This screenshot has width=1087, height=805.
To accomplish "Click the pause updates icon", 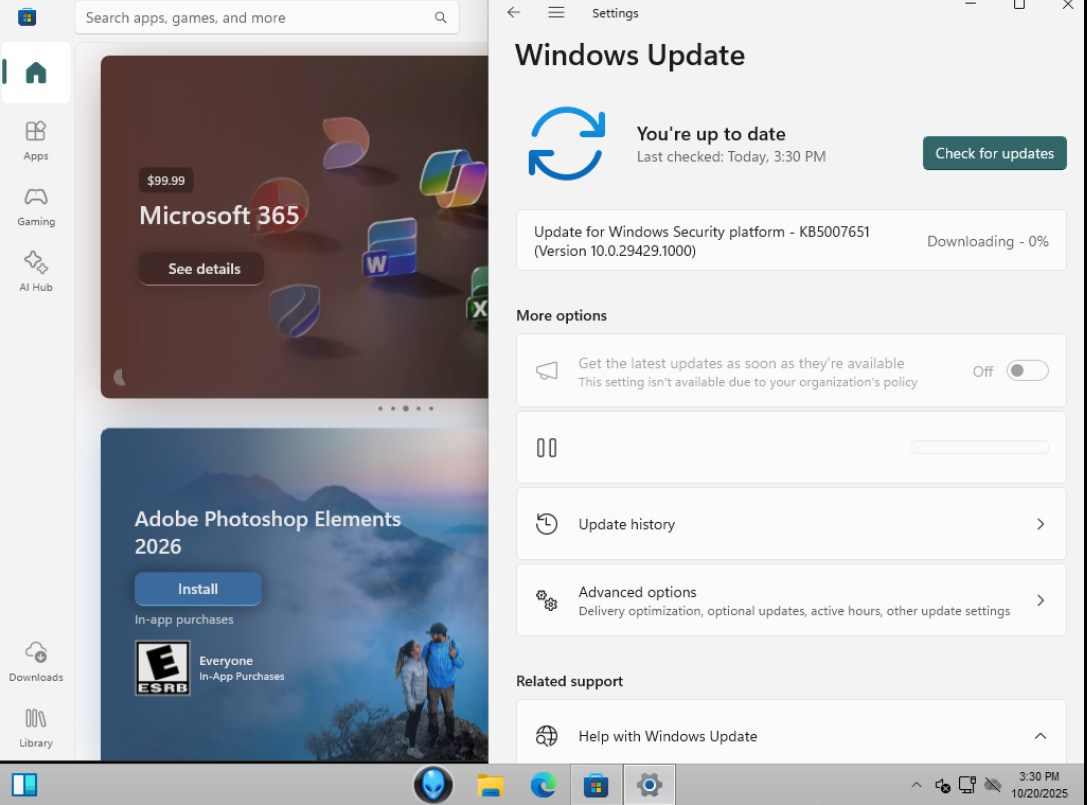I will pyautogui.click(x=546, y=448).
